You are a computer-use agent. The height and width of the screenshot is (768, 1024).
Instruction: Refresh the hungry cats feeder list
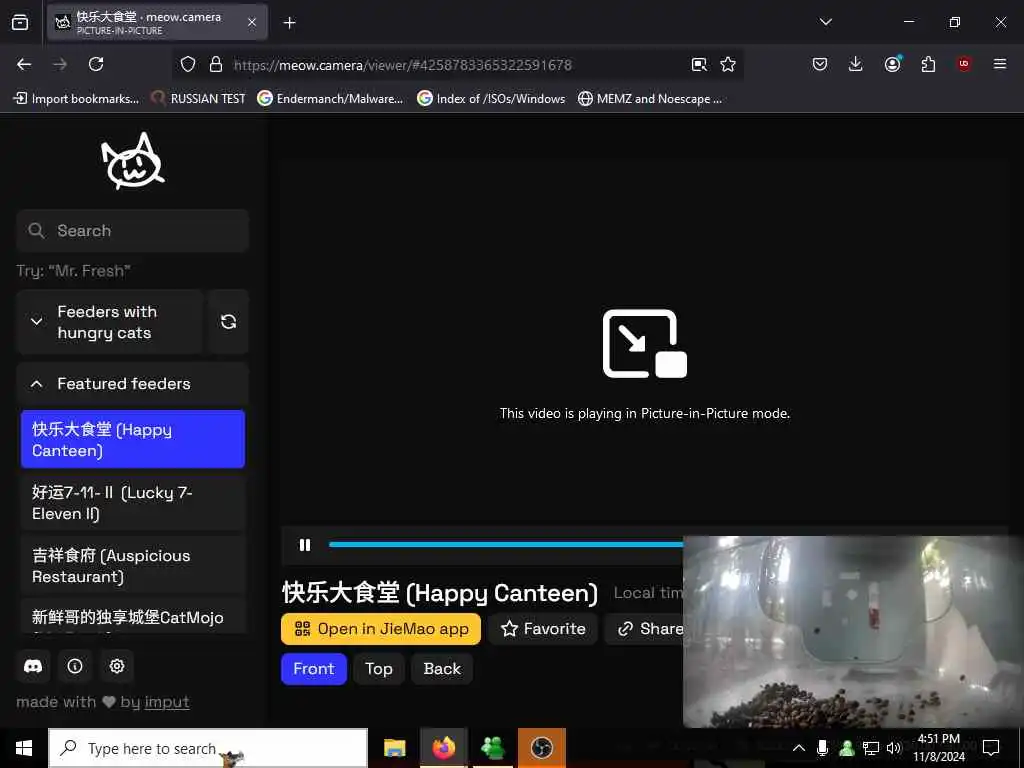(229, 321)
